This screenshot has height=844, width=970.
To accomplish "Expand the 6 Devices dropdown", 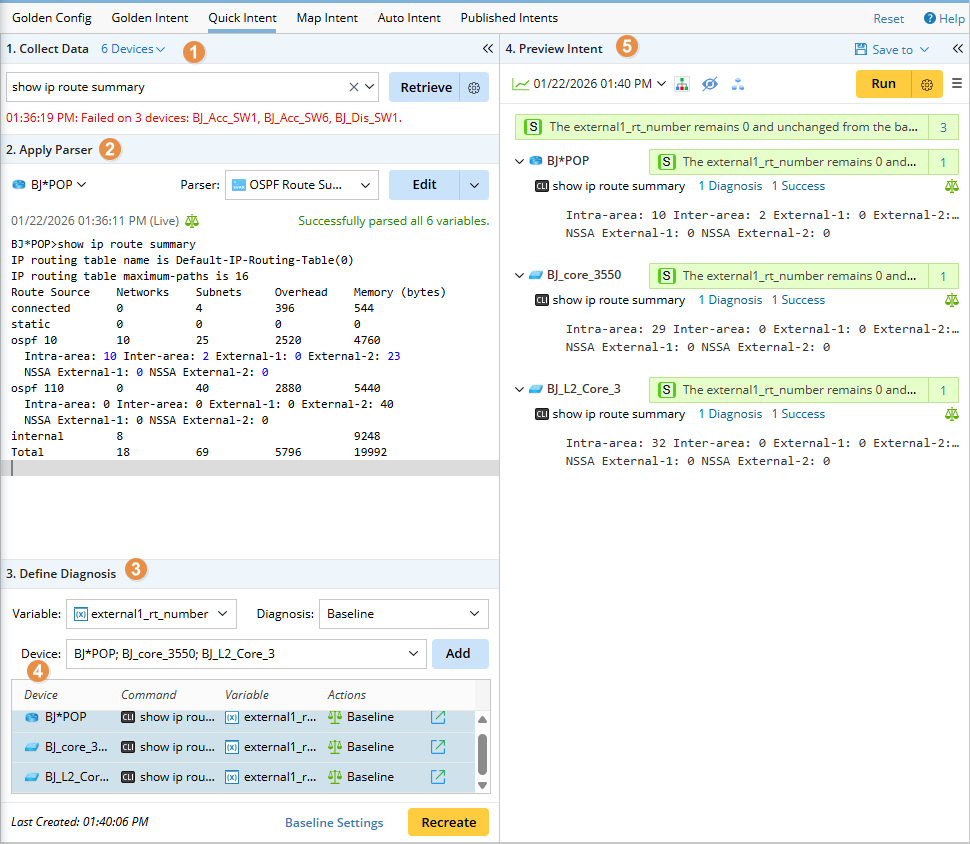I will pyautogui.click(x=133, y=49).
